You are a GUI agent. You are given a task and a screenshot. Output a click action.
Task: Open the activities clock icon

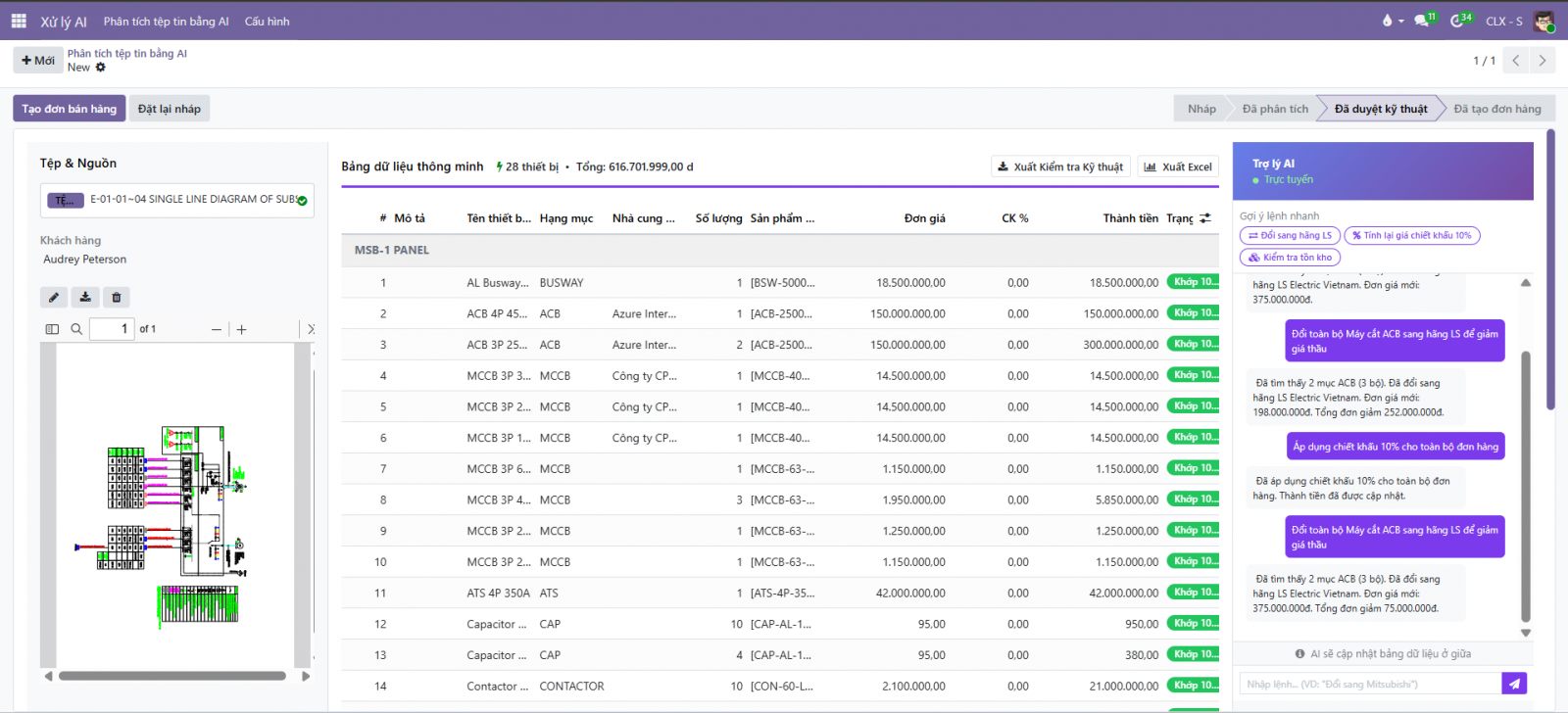pyautogui.click(x=1457, y=21)
